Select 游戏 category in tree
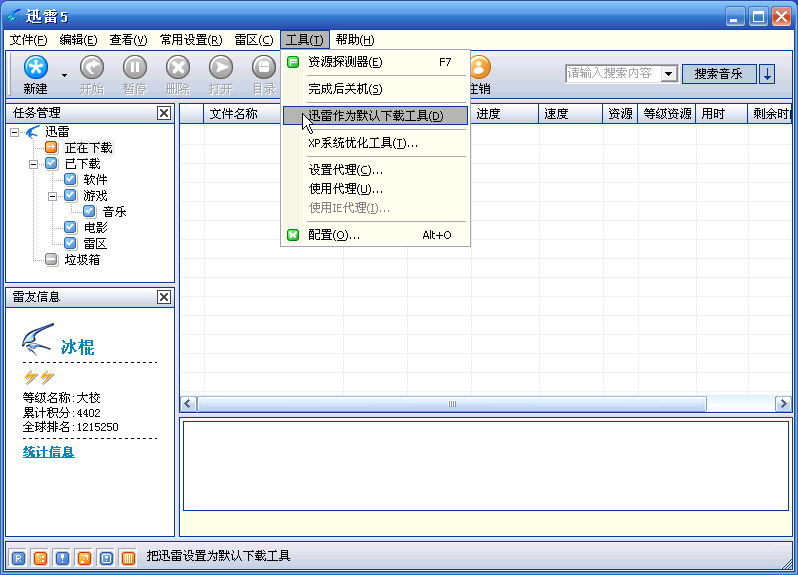 pyautogui.click(x=95, y=196)
